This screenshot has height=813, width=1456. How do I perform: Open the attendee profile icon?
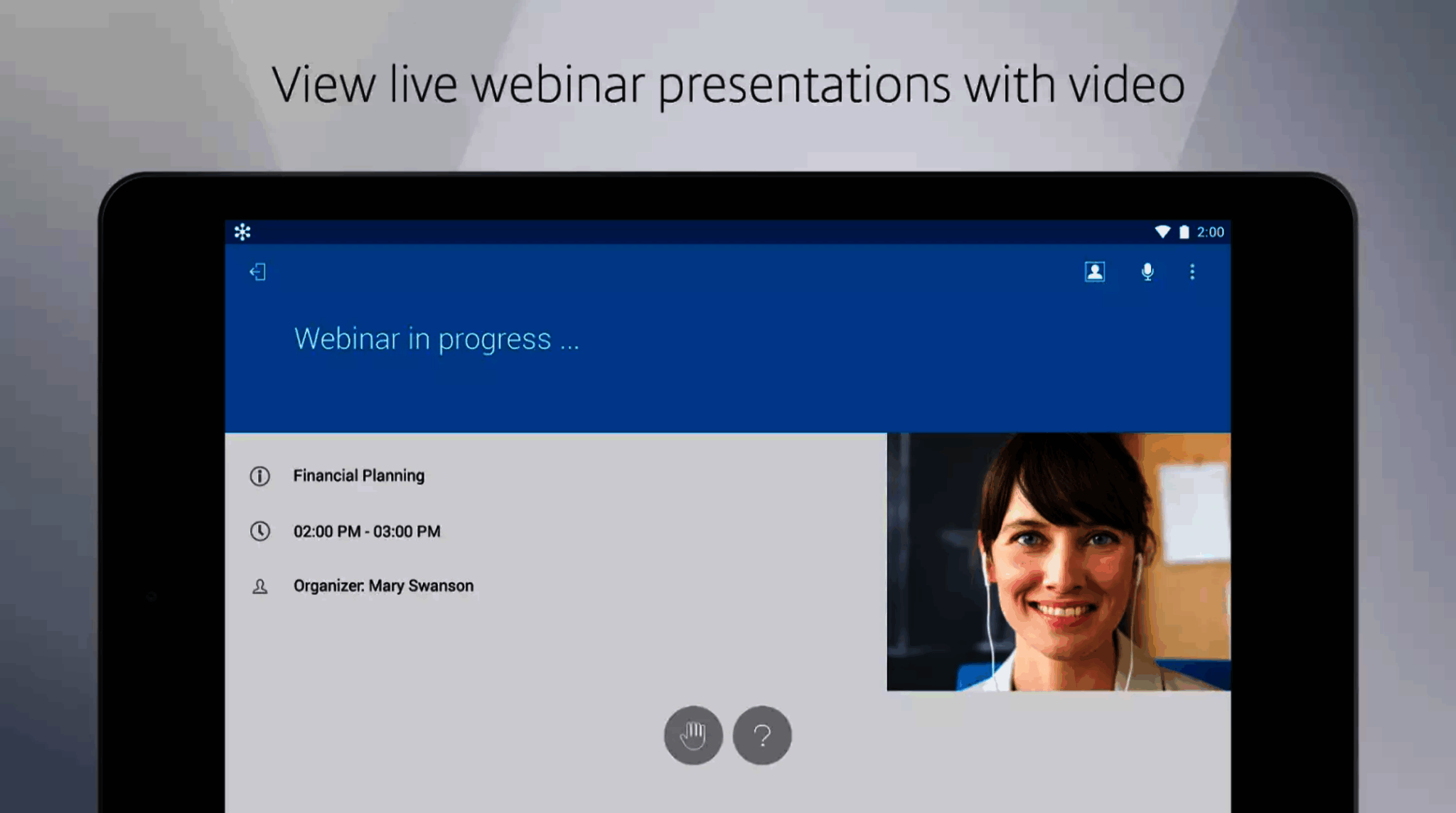click(x=1094, y=271)
